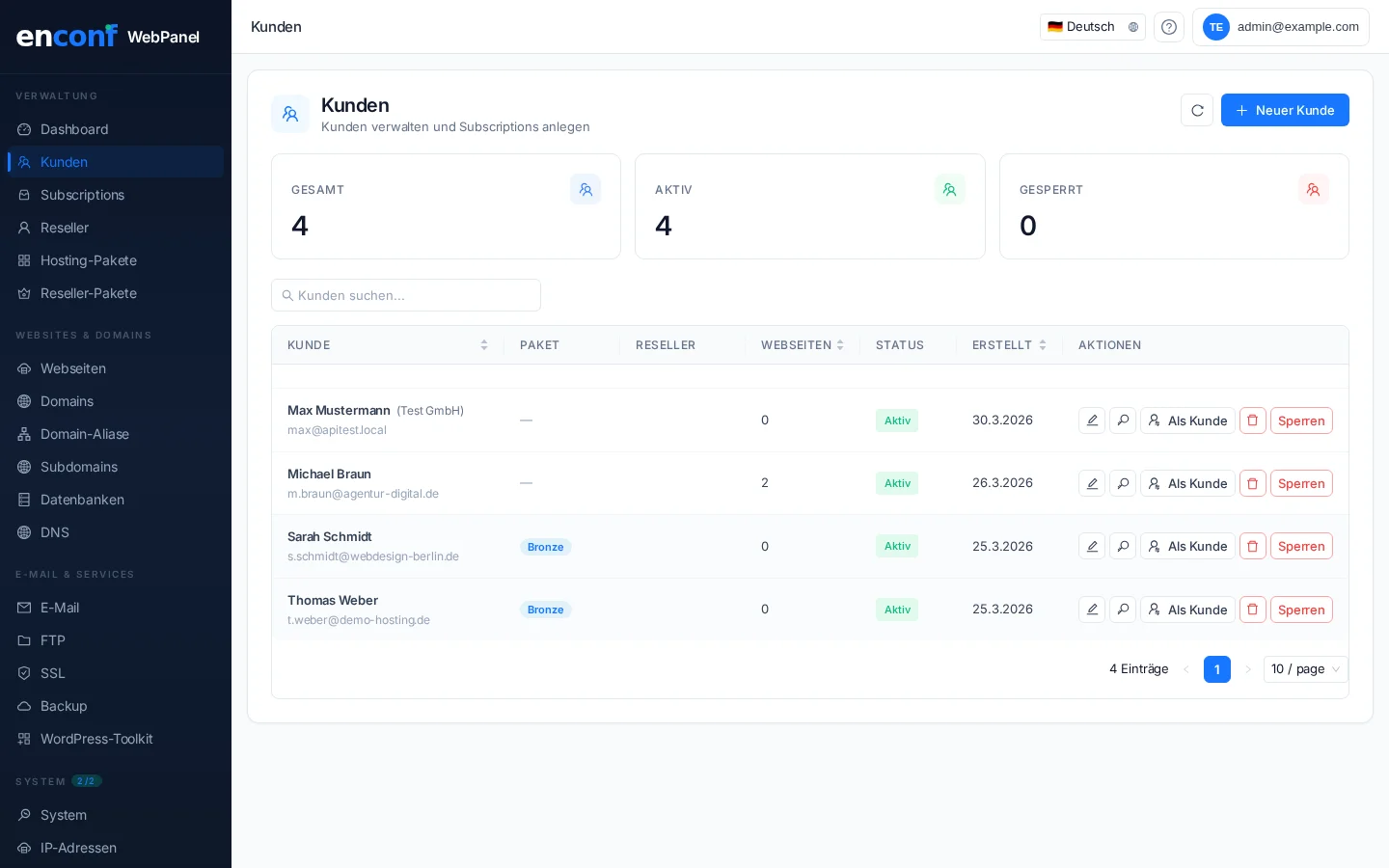Create a customer with Neuer Kunde button
The height and width of the screenshot is (868, 1389).
[x=1284, y=110]
